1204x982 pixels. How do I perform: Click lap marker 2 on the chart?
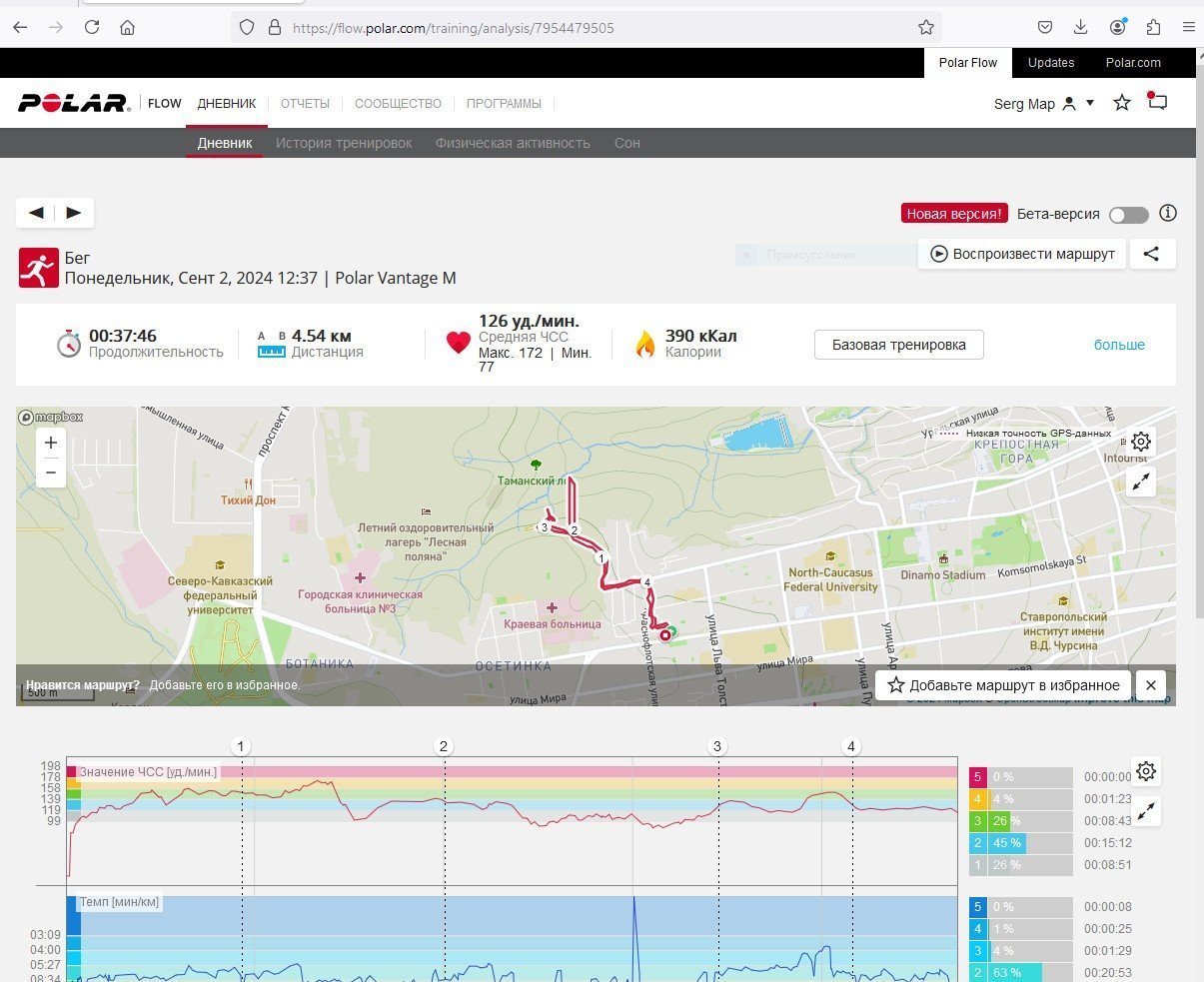(445, 746)
